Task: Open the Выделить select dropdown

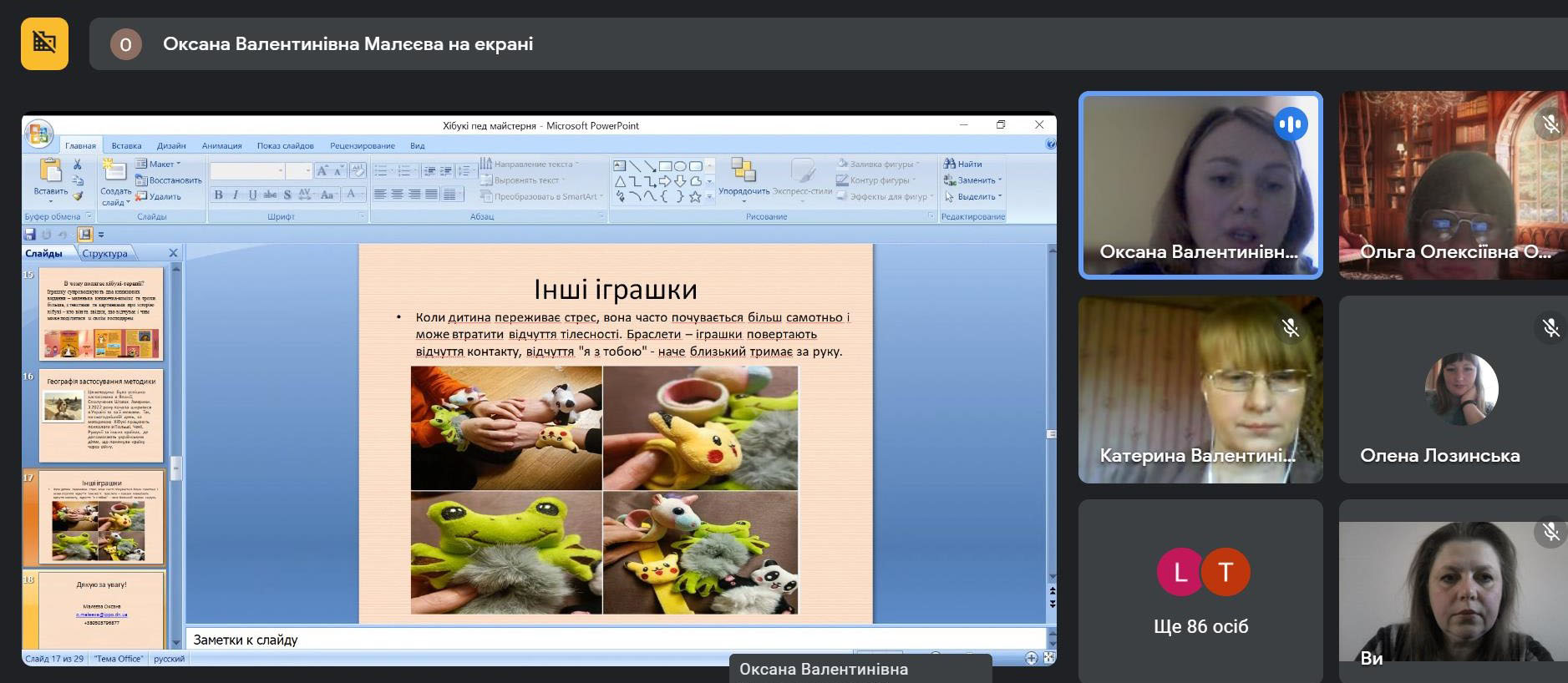Action: point(972,196)
